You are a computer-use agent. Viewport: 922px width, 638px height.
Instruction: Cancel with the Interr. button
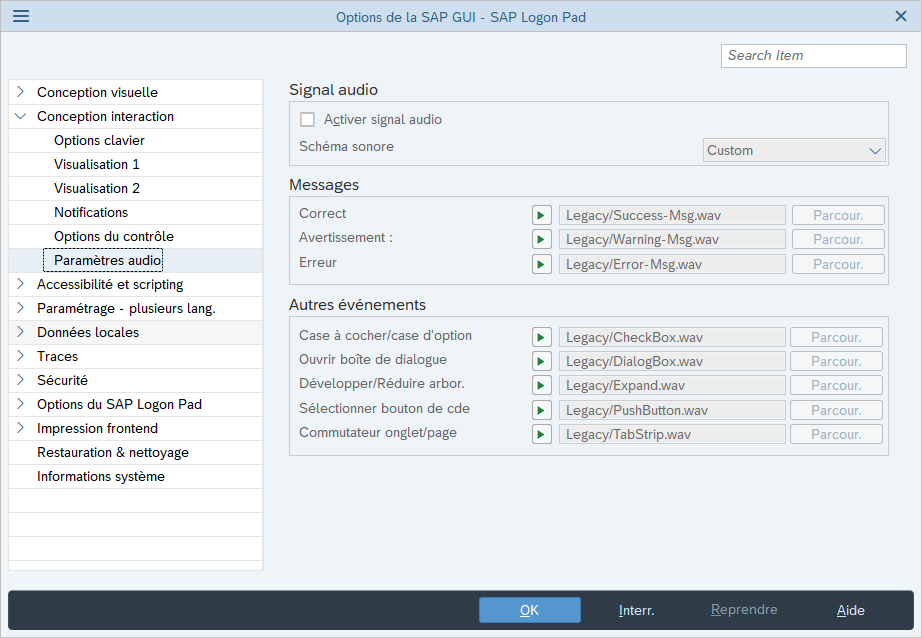tap(637, 610)
